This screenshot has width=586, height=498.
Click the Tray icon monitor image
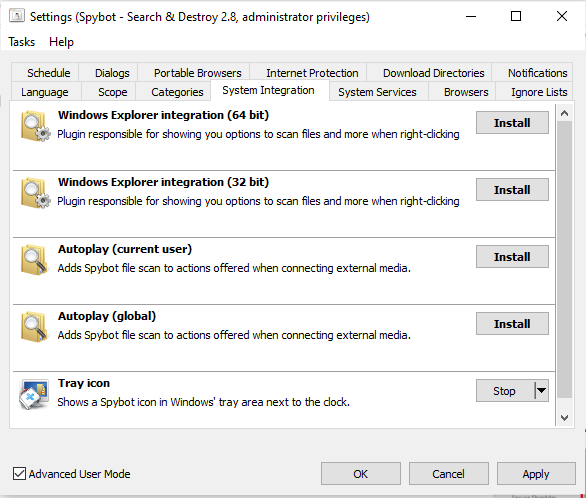(34, 394)
